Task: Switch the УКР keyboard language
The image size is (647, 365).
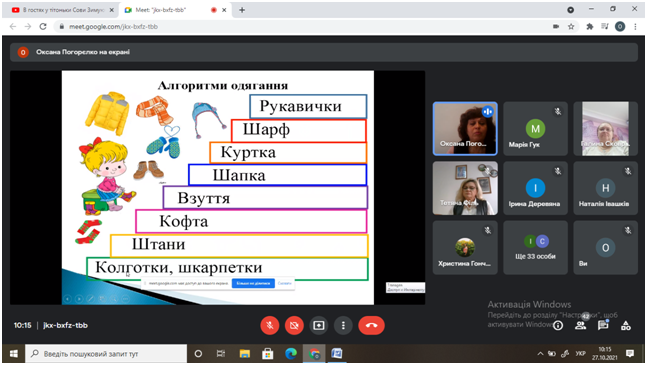Action: [581, 354]
